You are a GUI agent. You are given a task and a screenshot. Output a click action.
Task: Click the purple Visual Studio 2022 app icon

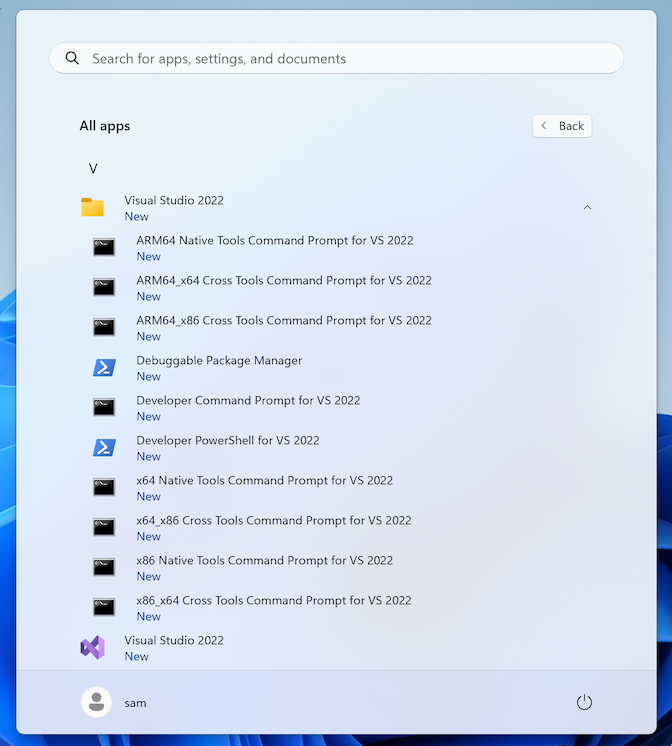coord(92,648)
